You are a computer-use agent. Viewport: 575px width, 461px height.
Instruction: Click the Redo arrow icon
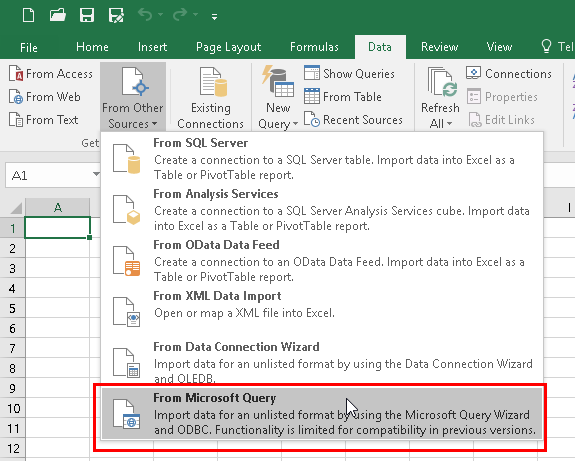pos(180,15)
